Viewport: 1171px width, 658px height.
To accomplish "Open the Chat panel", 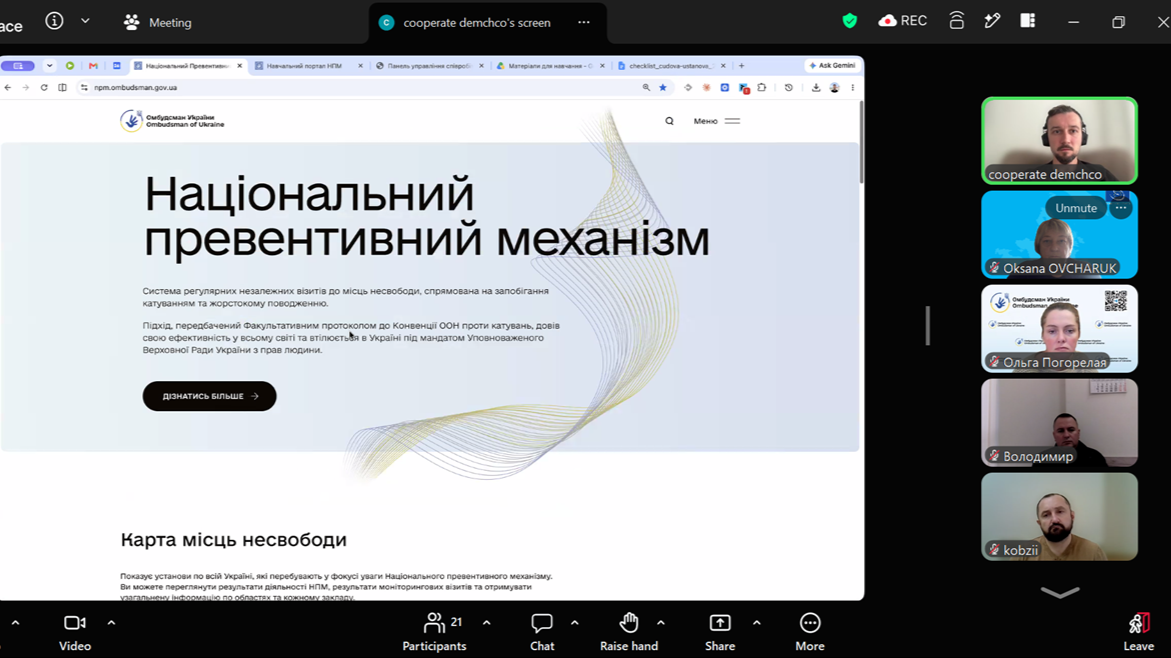I will 542,633.
